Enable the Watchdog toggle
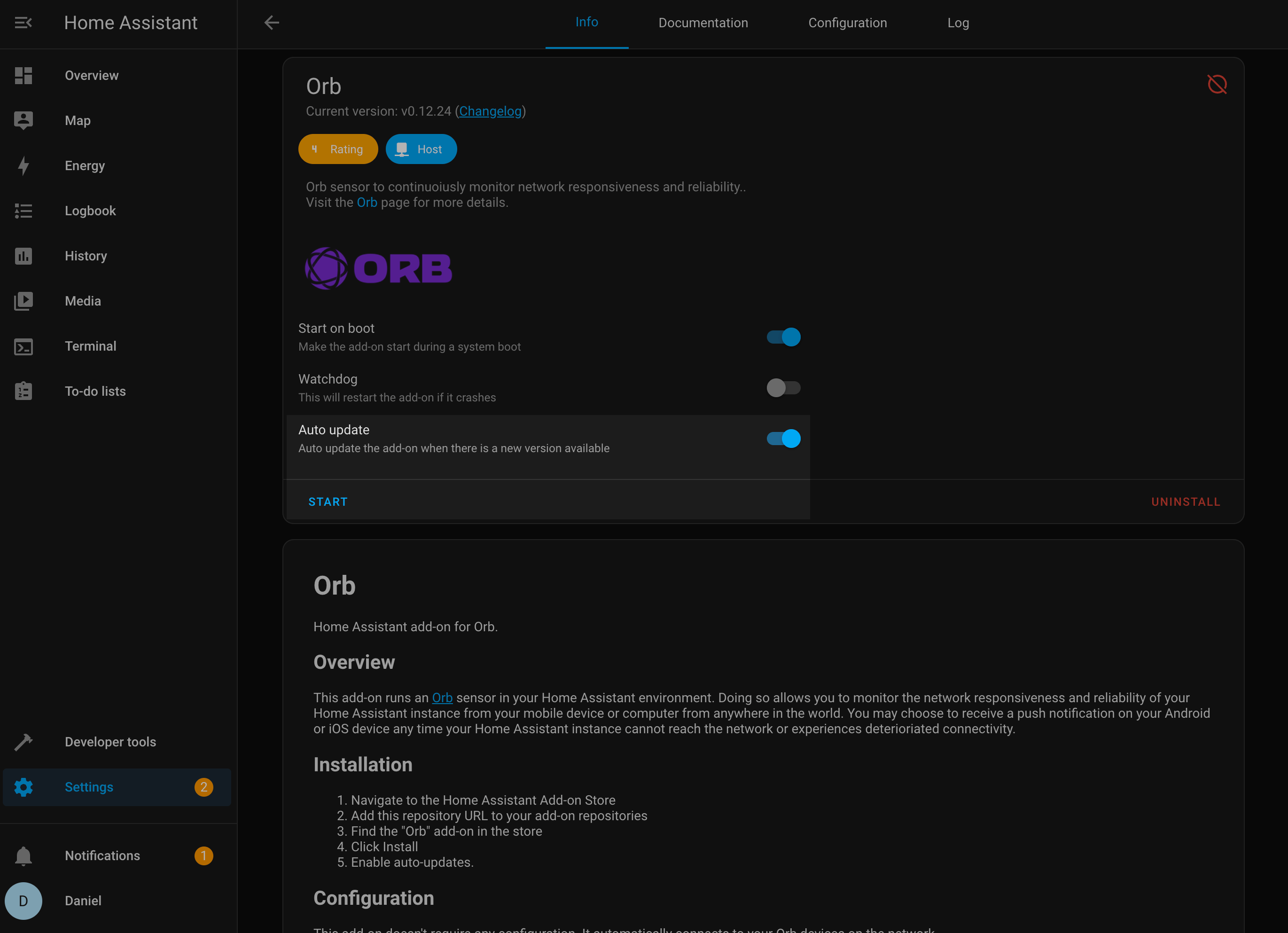Screen dimensions: 1288x933 pyautogui.click(x=784, y=387)
